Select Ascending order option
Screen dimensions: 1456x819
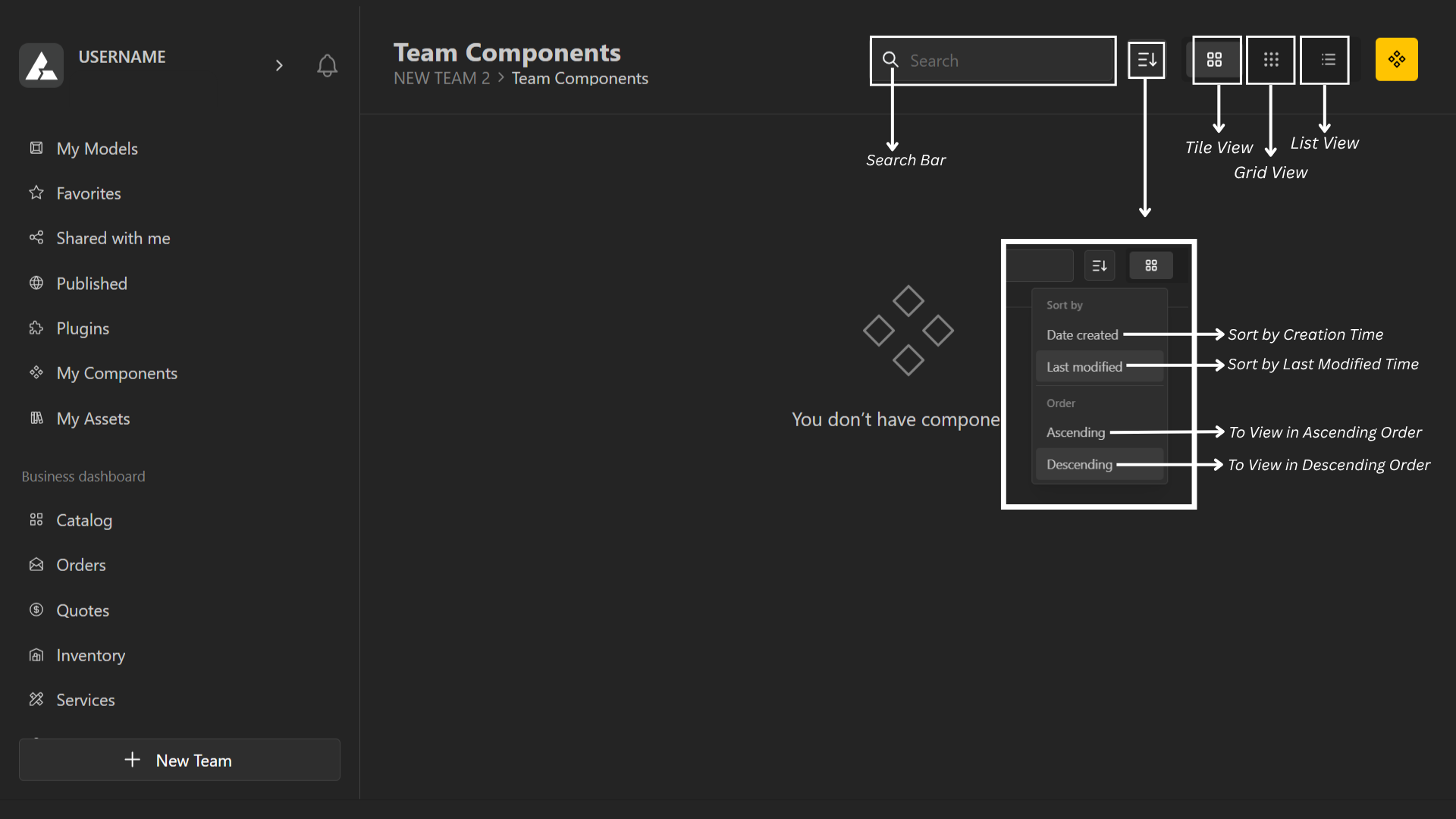coord(1075,432)
